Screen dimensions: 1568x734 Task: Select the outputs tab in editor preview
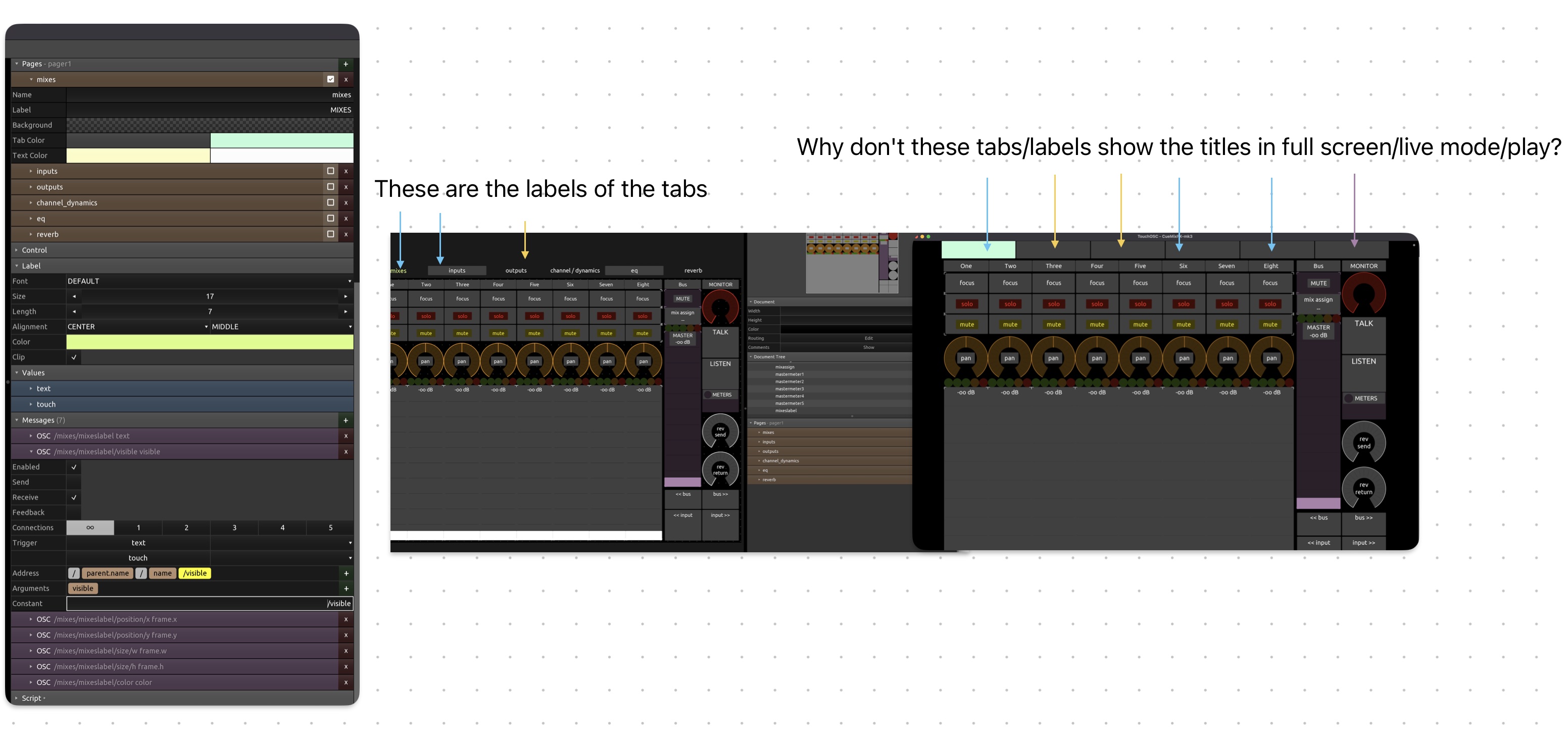click(516, 271)
